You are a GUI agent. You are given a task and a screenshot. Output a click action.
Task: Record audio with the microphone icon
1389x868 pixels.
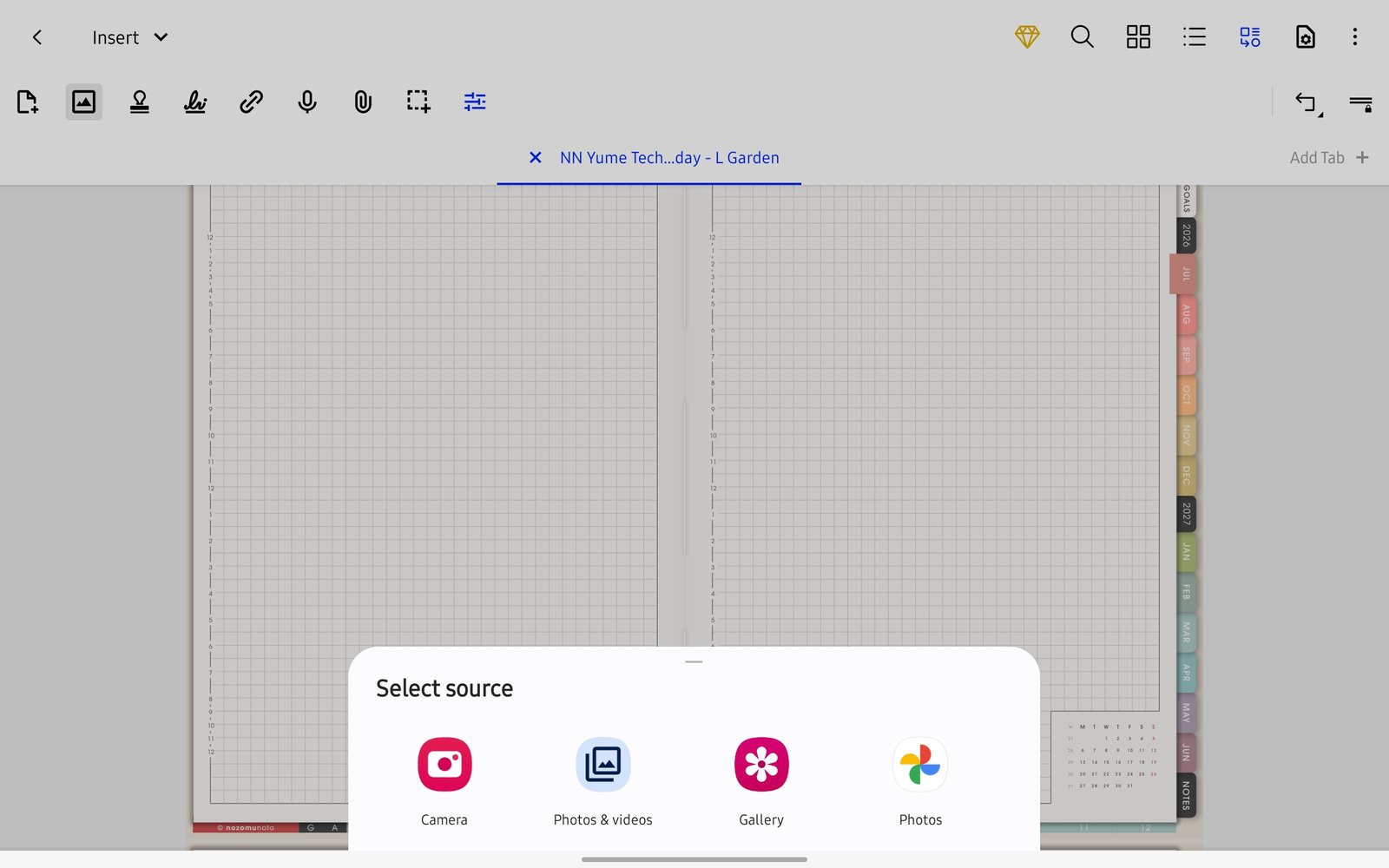[x=307, y=102]
